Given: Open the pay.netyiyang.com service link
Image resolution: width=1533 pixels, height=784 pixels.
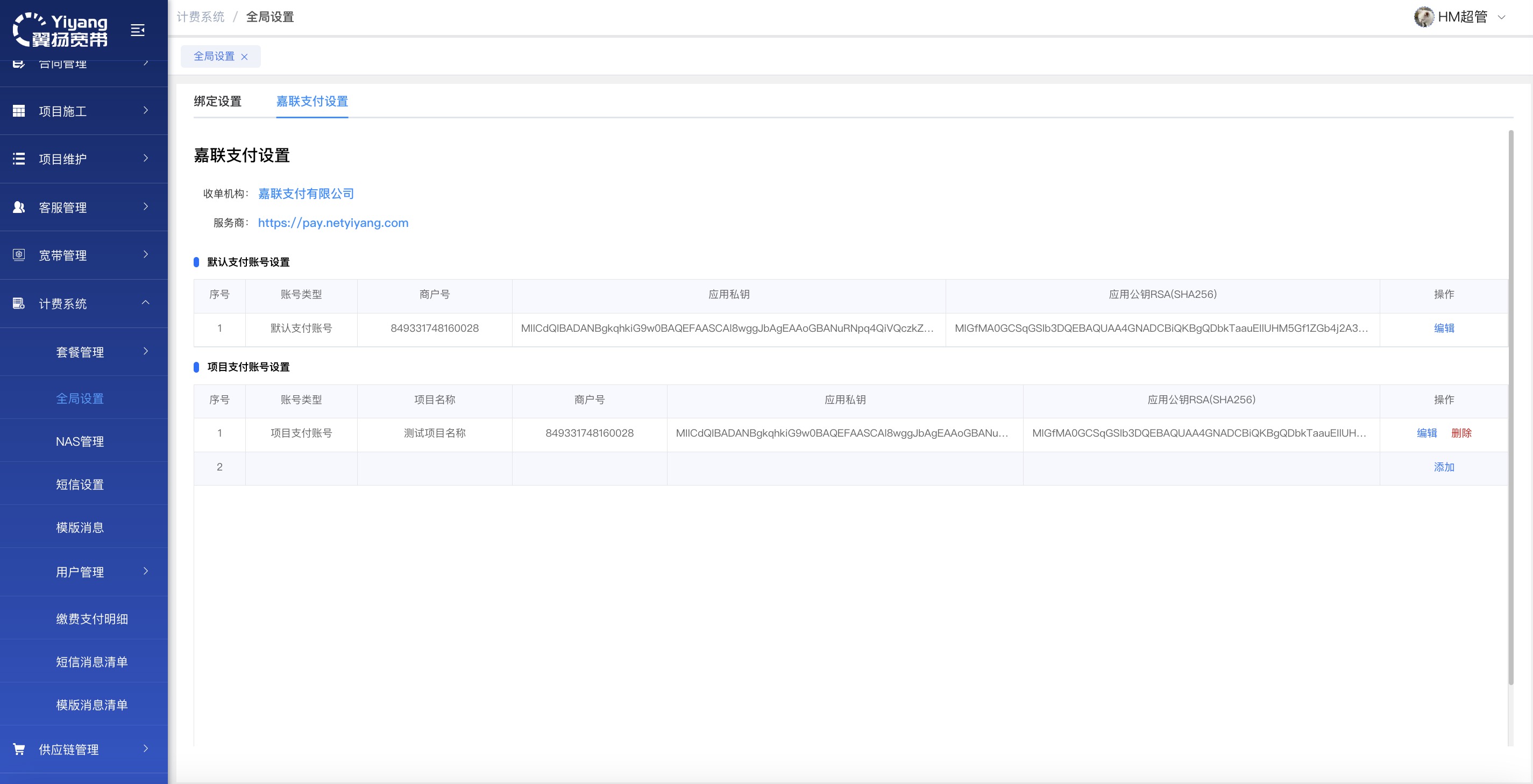Looking at the screenshot, I should point(332,223).
